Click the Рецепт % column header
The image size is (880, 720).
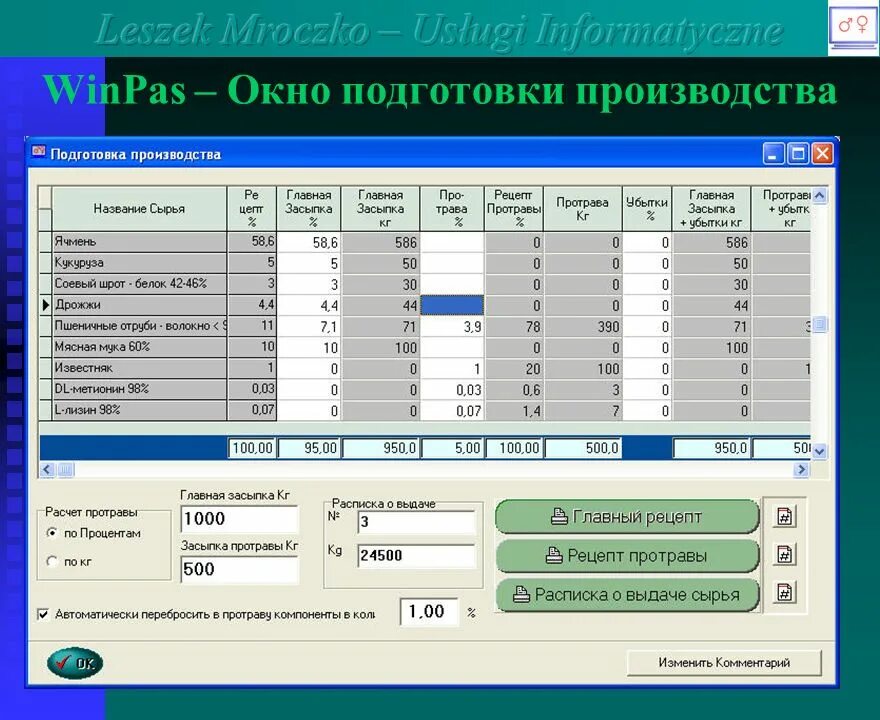pyautogui.click(x=251, y=209)
